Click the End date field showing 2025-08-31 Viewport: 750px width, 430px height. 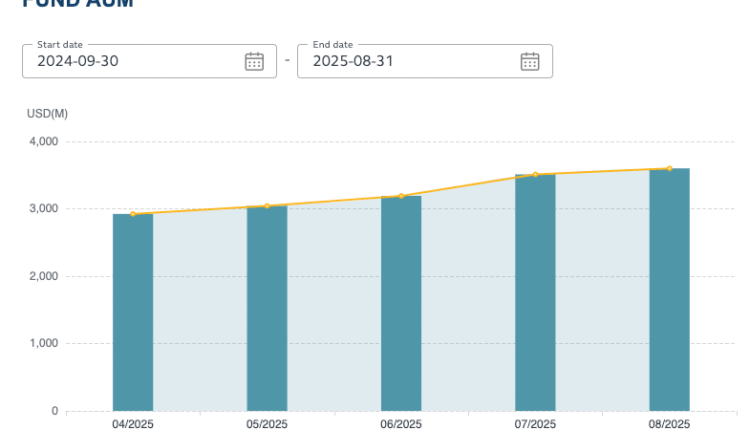pos(405,61)
